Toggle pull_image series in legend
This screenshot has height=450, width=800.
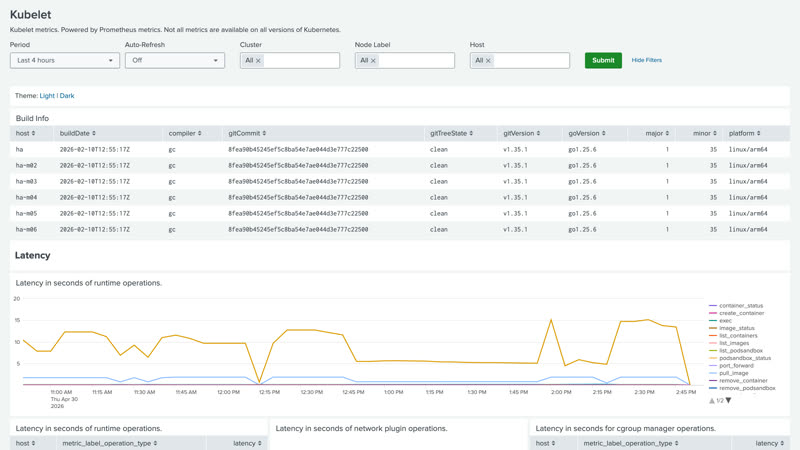pyautogui.click(x=729, y=373)
